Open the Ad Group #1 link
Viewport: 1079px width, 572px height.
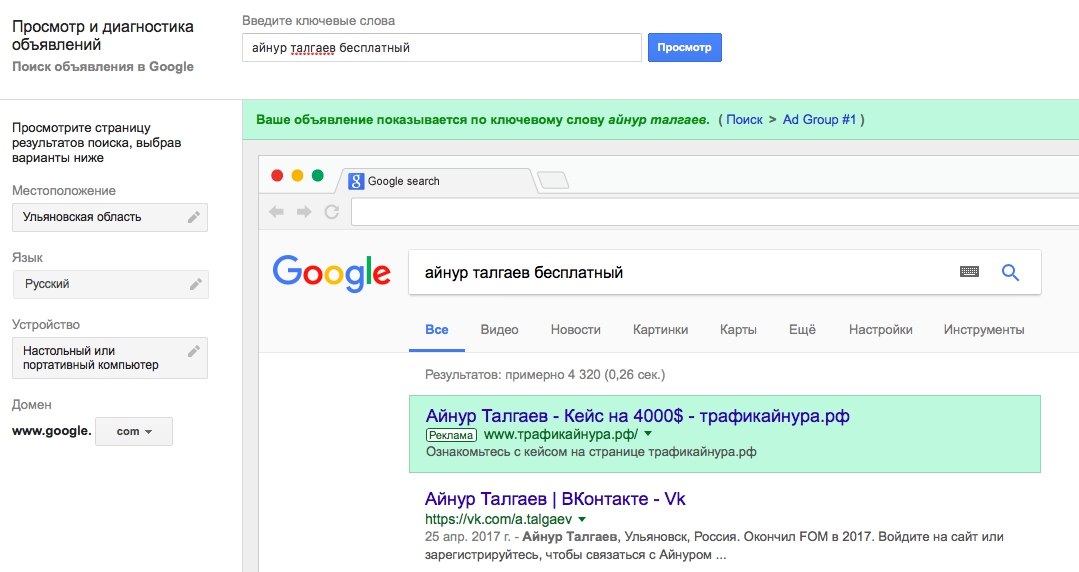click(x=820, y=120)
